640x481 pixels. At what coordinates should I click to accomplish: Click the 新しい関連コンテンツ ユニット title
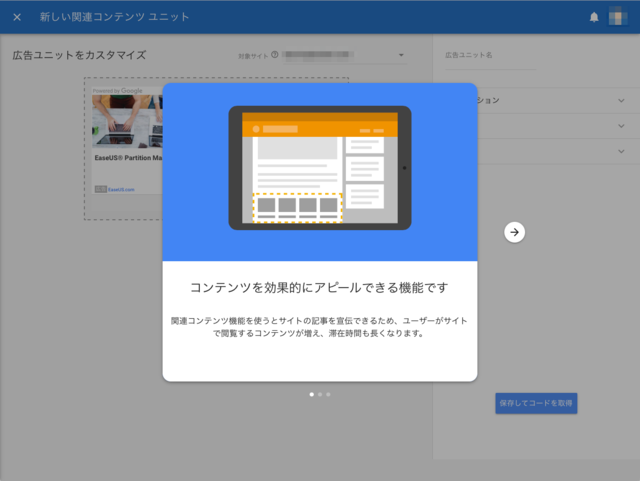[115, 17]
